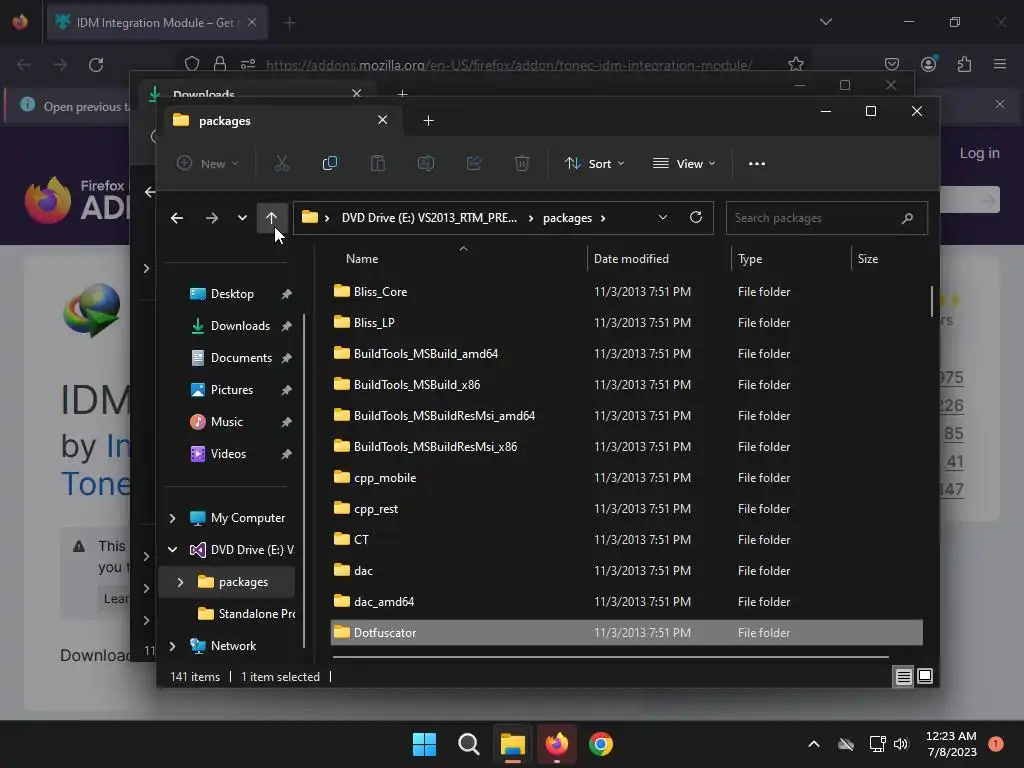Click packages breadcrumb in address bar
This screenshot has height=768, width=1024.
567,218
